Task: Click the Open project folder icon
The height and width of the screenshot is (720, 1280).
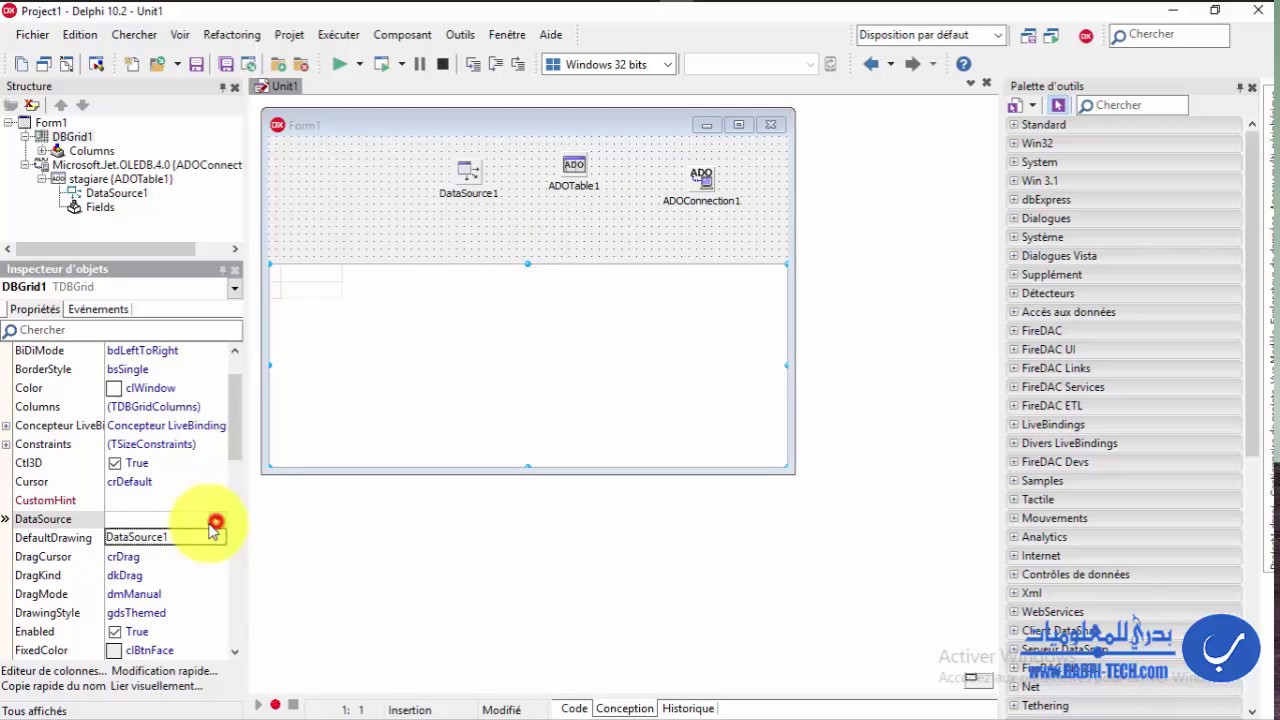Action: (x=157, y=64)
